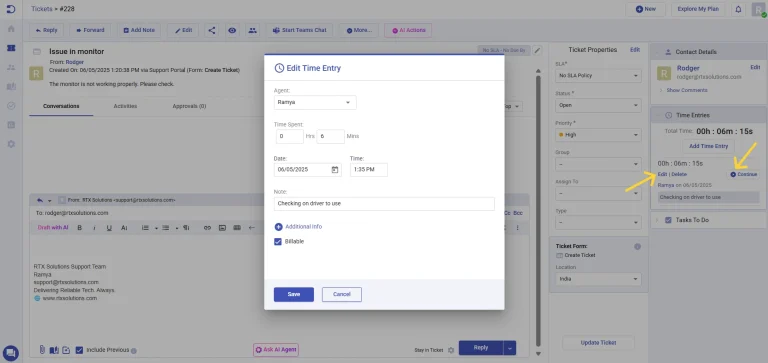768x363 pixels.
Task: Apply underline formatting in reply editor
Action: 109,228
